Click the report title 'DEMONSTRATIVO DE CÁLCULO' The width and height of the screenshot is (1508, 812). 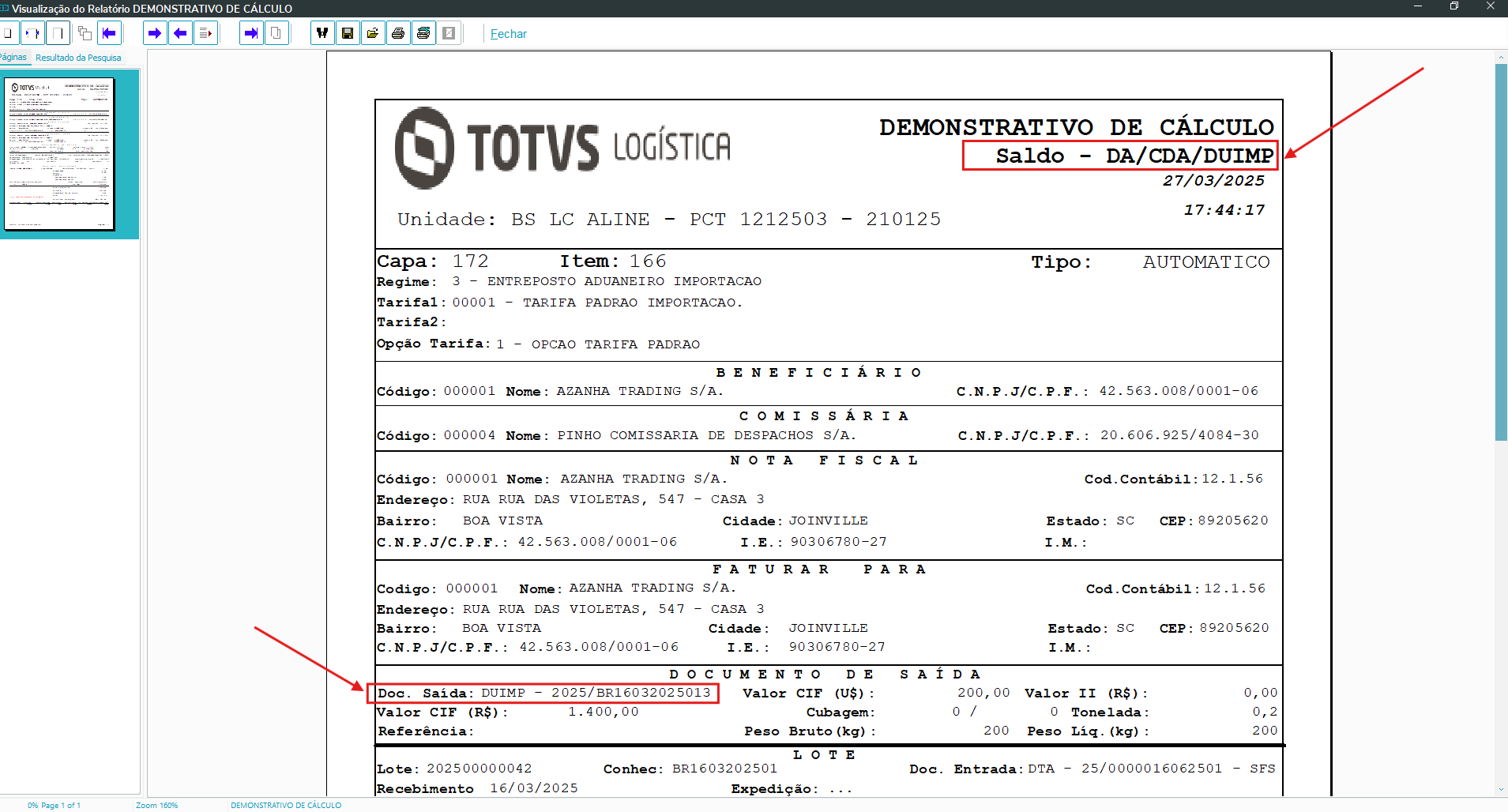(1077, 127)
